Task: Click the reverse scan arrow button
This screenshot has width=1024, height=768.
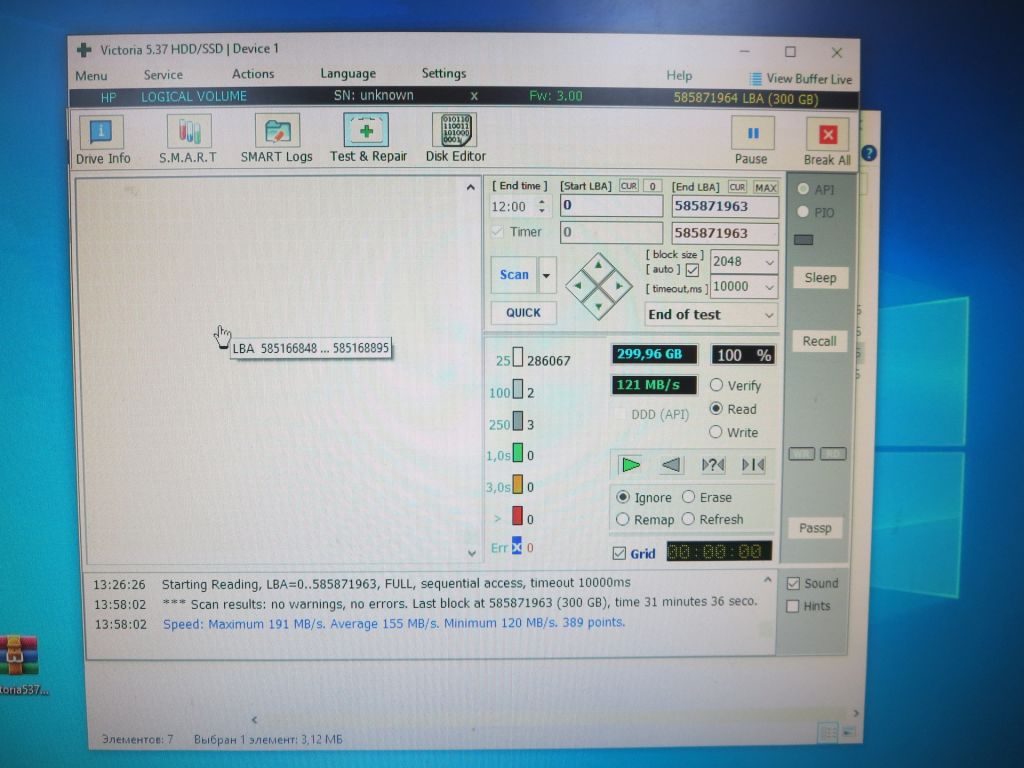Action: click(671, 465)
